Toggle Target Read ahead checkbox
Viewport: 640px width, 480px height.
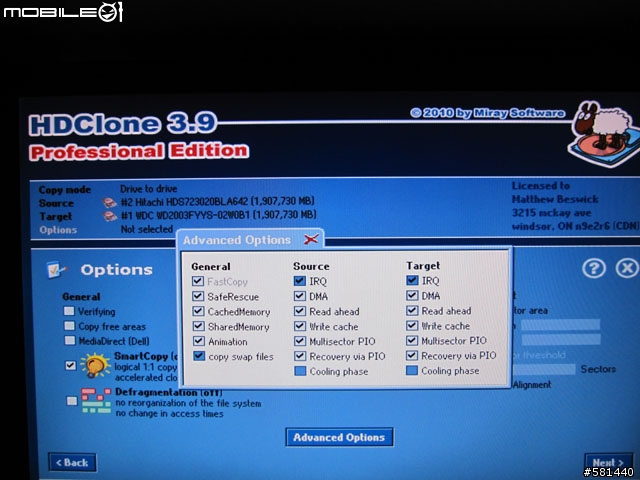coord(412,310)
